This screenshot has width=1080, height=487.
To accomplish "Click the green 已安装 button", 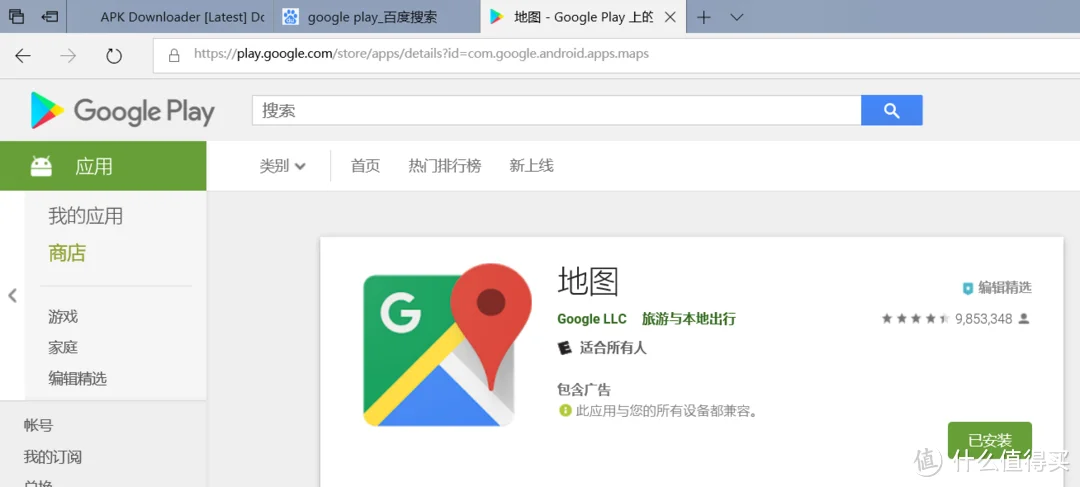I will [x=990, y=441].
